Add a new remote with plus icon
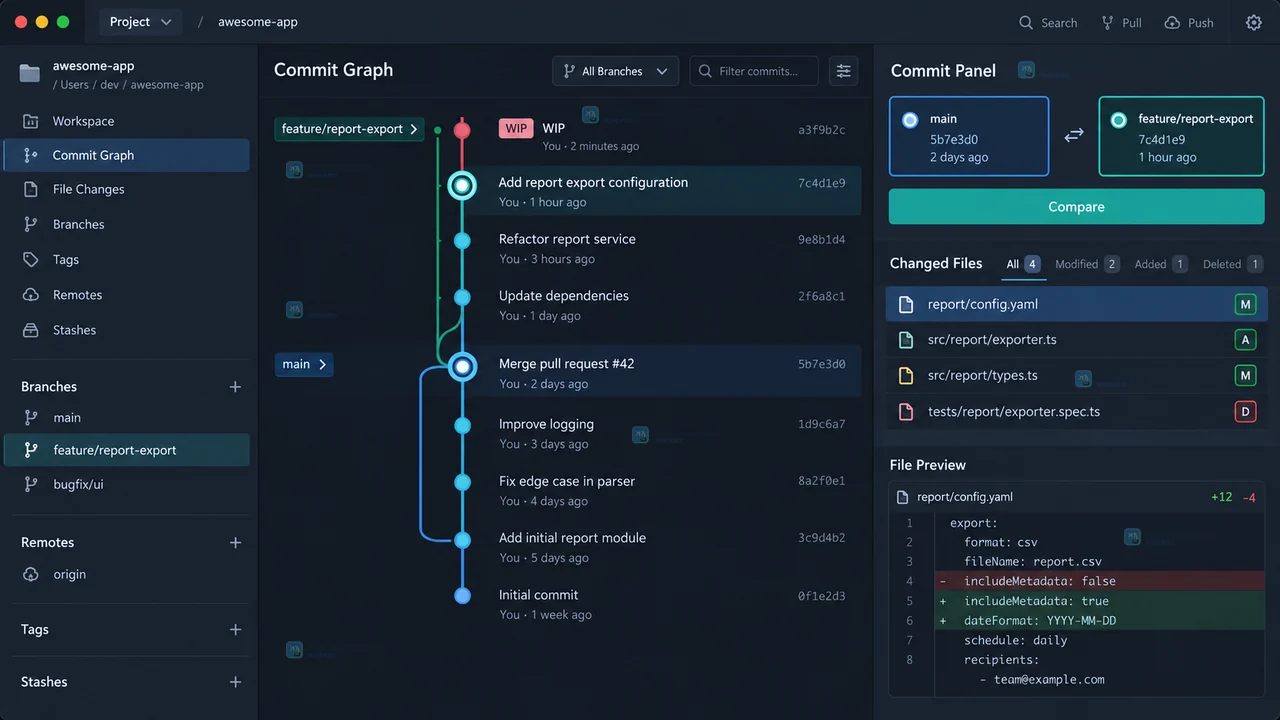 (235, 543)
